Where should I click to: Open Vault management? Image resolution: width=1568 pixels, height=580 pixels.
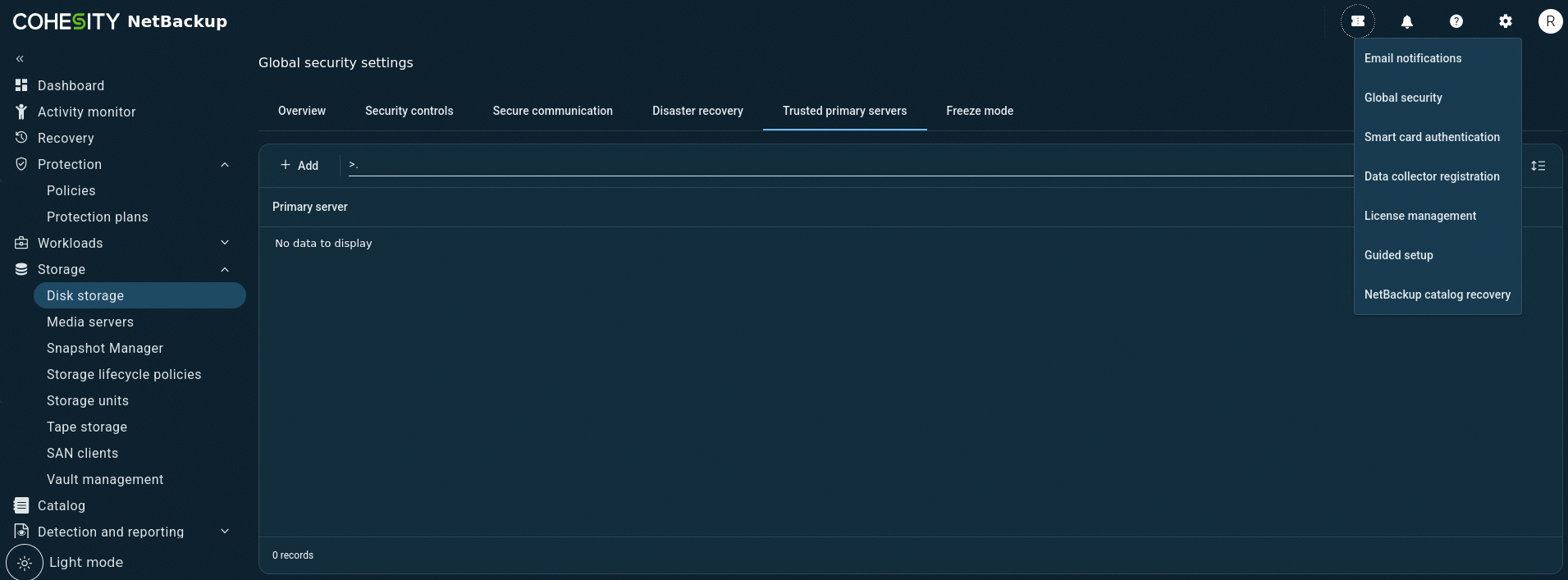(x=105, y=479)
